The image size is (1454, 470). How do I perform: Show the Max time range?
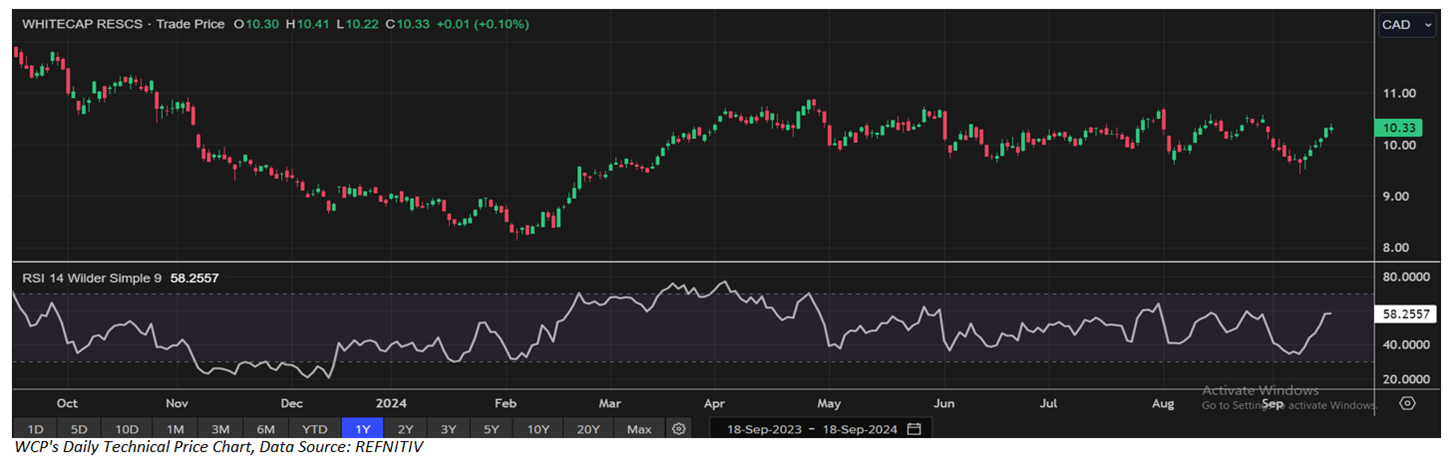point(639,429)
